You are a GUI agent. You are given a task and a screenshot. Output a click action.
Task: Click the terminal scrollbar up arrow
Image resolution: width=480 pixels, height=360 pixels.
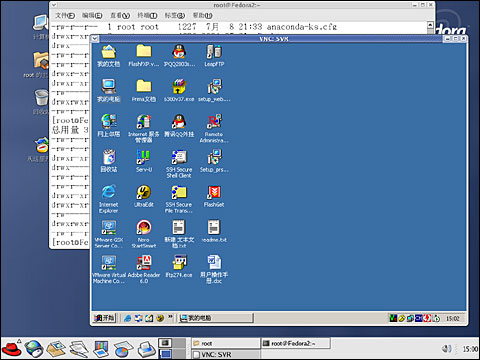(x=430, y=25)
